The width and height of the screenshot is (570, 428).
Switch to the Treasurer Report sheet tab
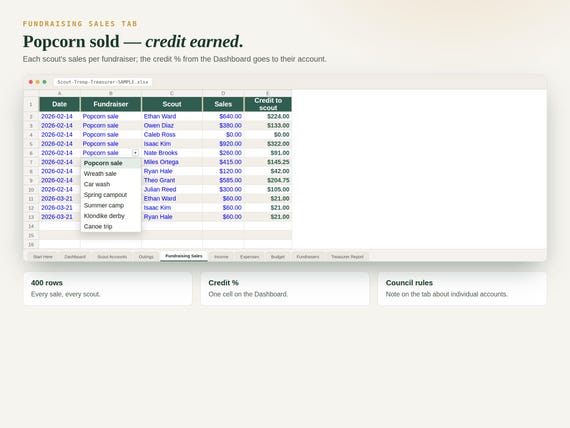[x=347, y=257]
